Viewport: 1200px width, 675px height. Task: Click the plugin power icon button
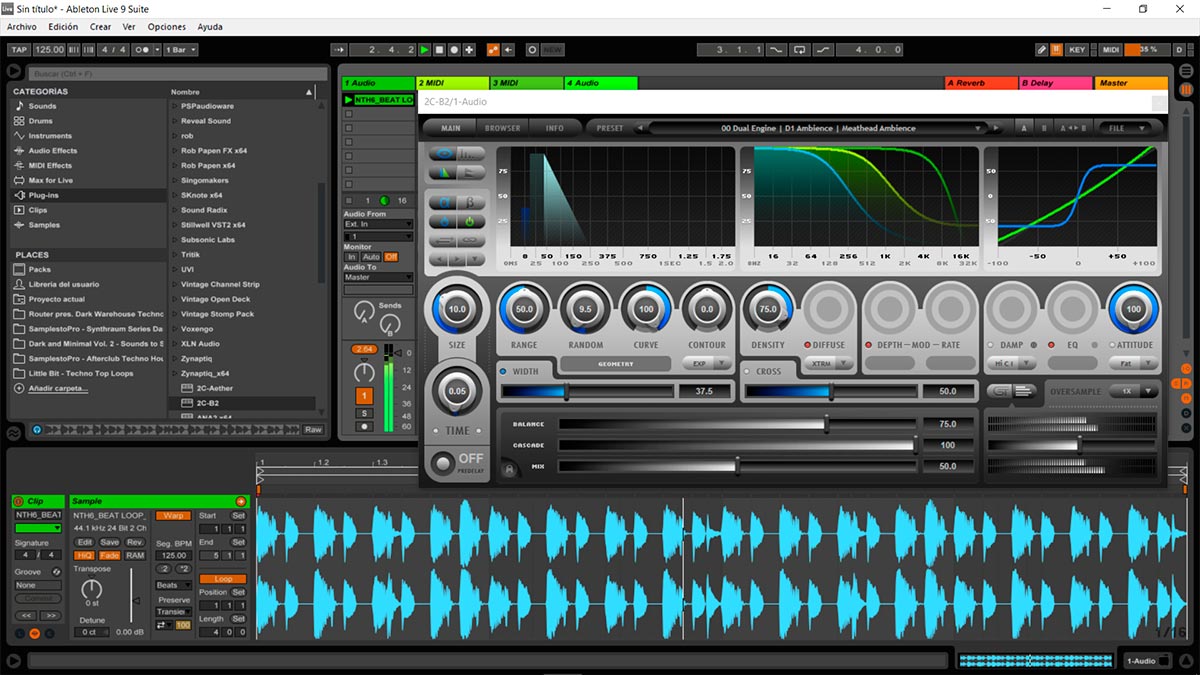click(x=470, y=221)
